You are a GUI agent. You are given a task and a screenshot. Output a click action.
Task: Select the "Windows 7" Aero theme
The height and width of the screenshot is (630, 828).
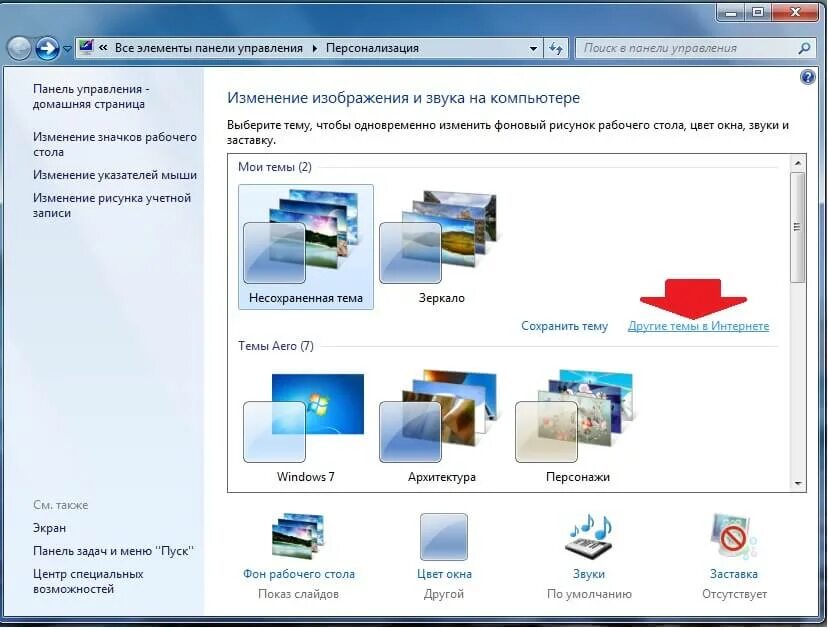coord(306,426)
